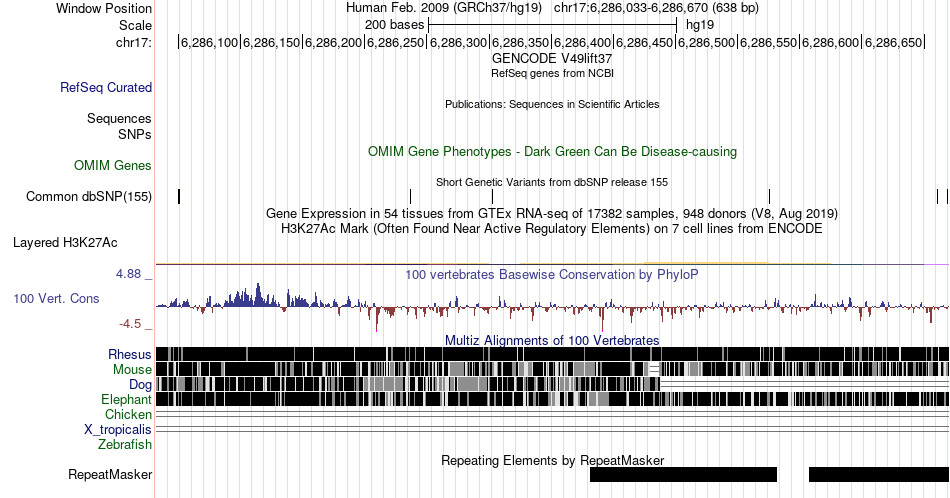Open the OMIM Genes track label
Image resolution: width=950 pixels, height=498 pixels.
click(x=112, y=165)
